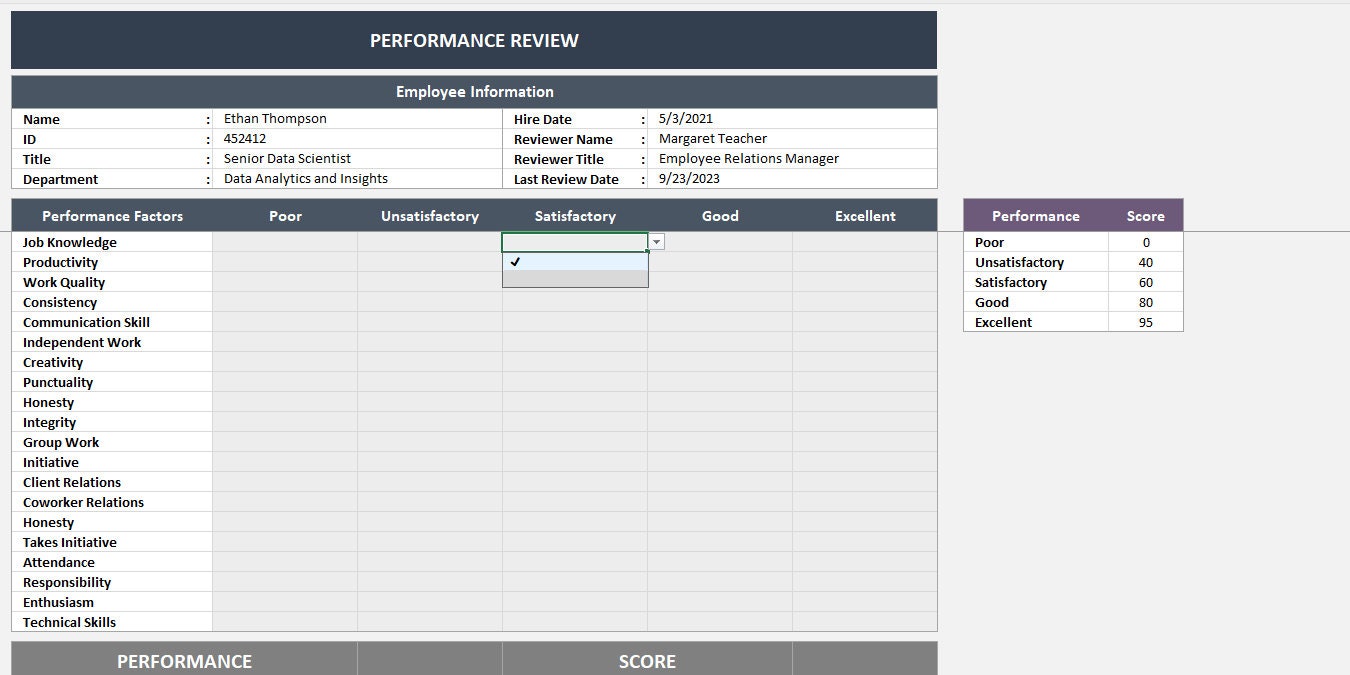The height and width of the screenshot is (675, 1350).
Task: Click the Excellent column header
Action: pos(865,215)
